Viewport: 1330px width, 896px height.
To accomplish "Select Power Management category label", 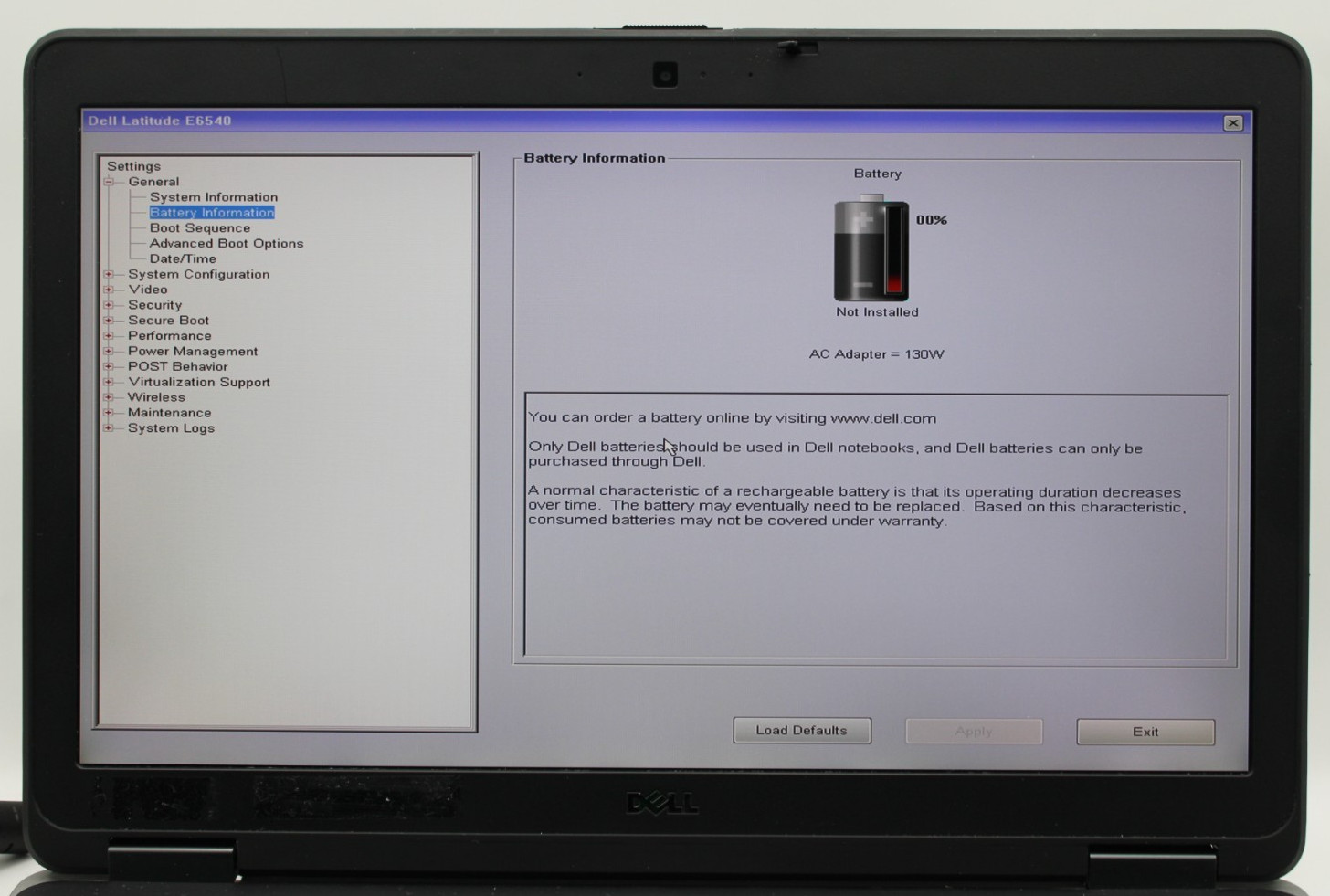I will 193,351.
